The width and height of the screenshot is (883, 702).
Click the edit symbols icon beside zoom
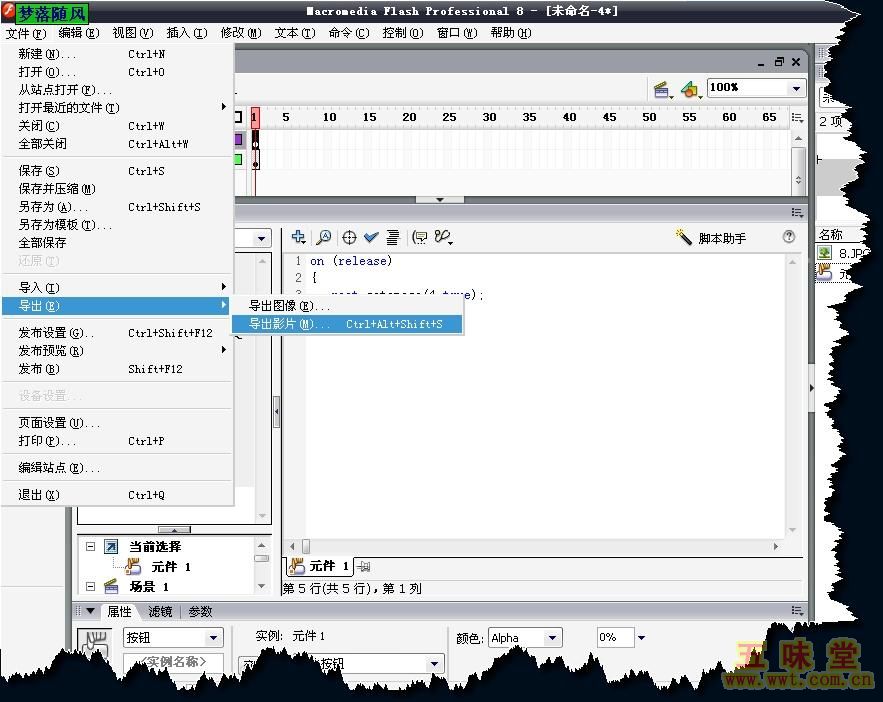coord(690,90)
